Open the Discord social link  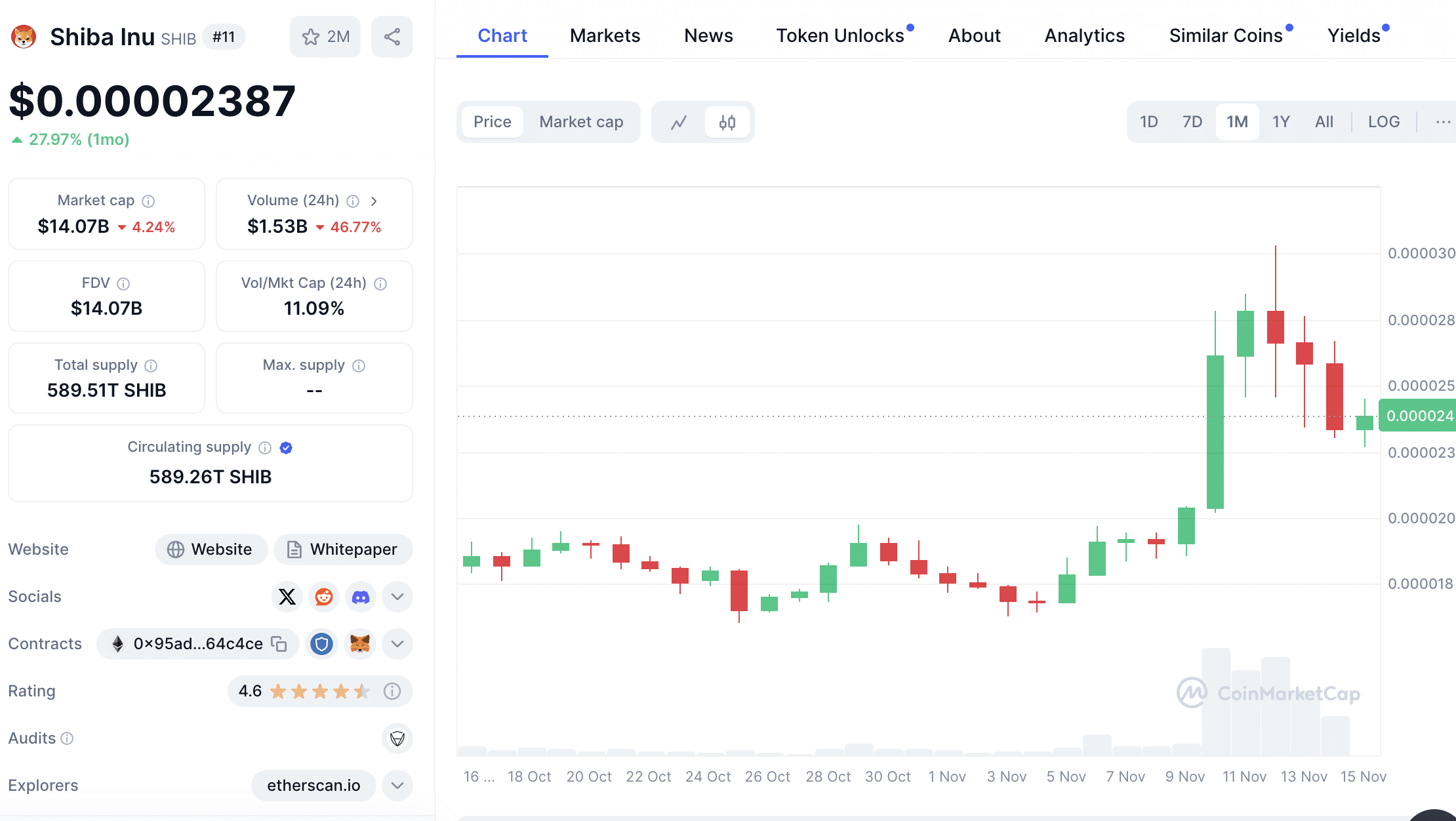pyautogui.click(x=361, y=597)
